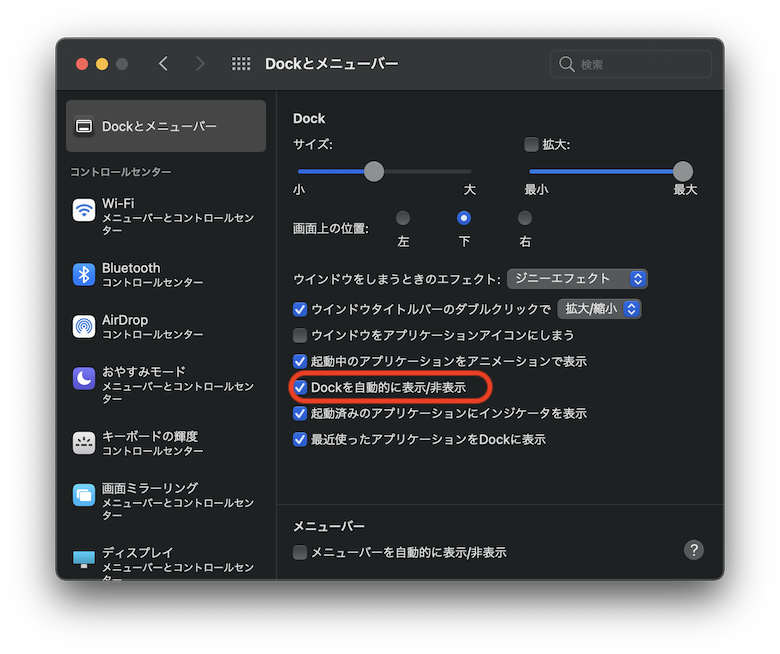
Task: Open the ジニーエフェクト effect dropdown
Action: pos(577,279)
